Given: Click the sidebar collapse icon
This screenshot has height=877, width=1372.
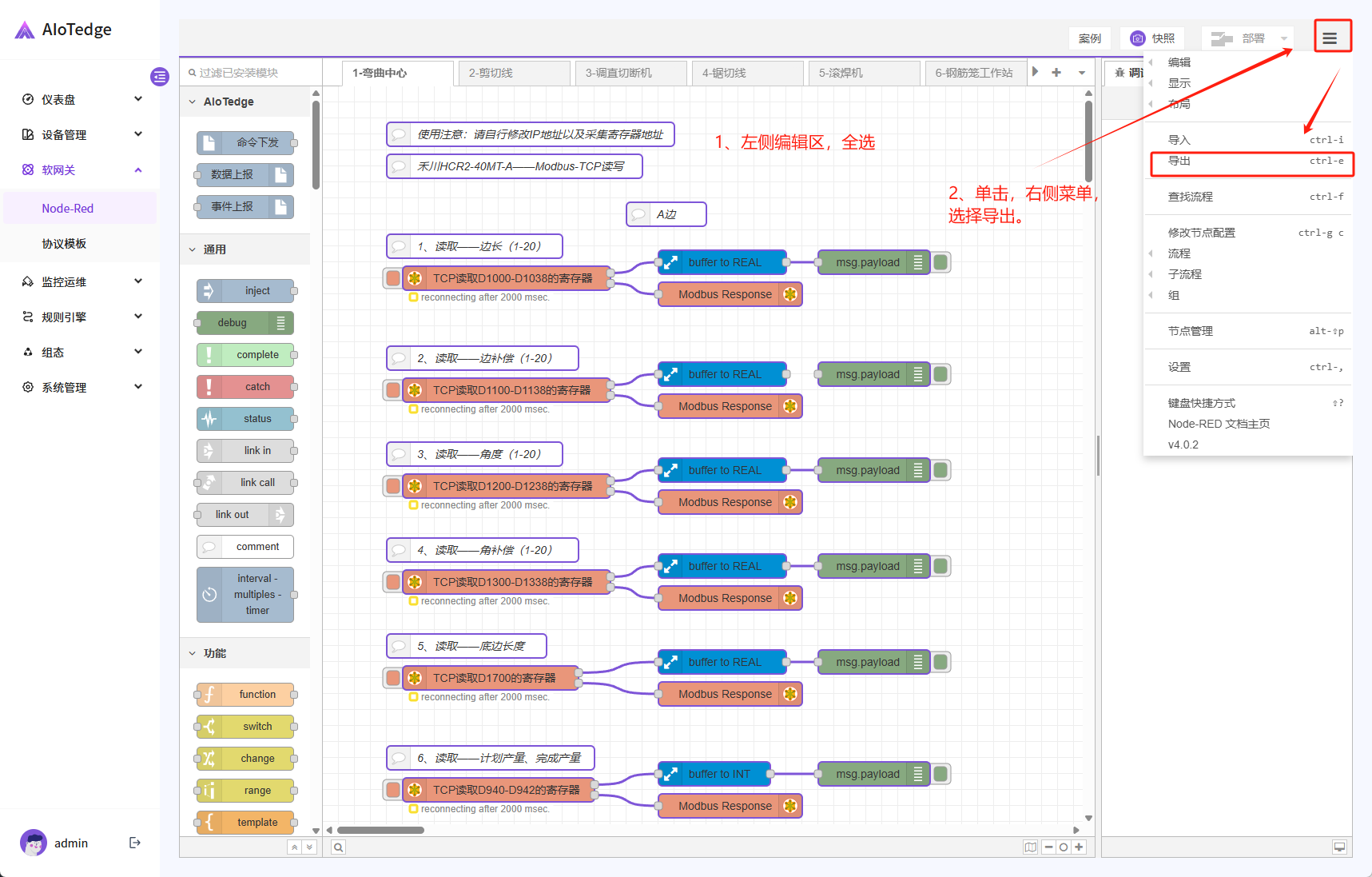Looking at the screenshot, I should [160, 77].
